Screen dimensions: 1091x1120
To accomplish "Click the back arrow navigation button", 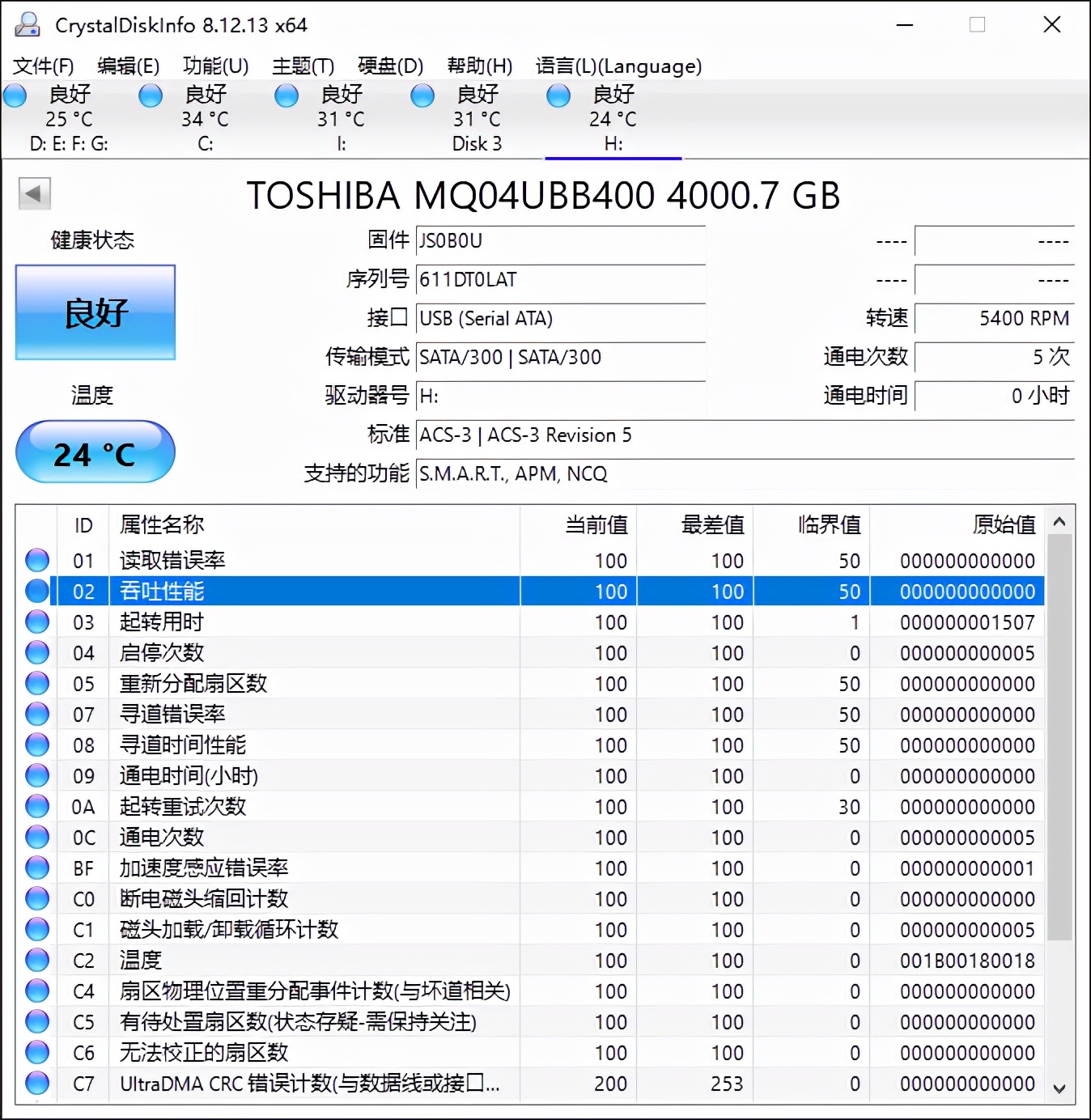I will tap(34, 194).
